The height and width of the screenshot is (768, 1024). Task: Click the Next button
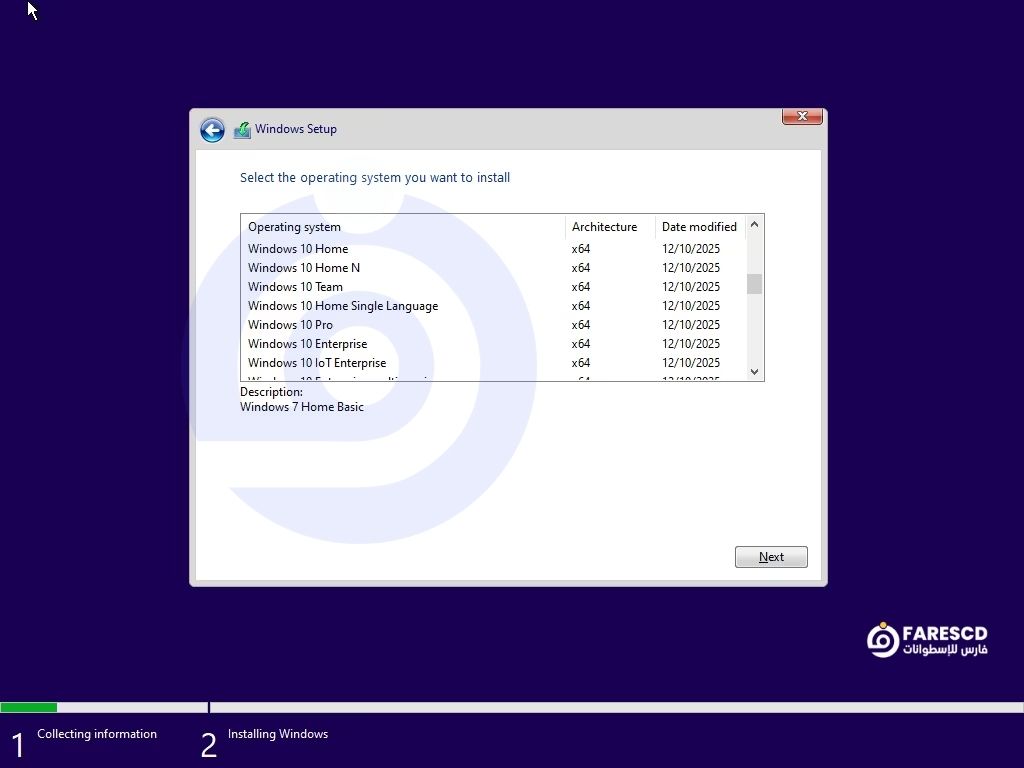tap(770, 557)
